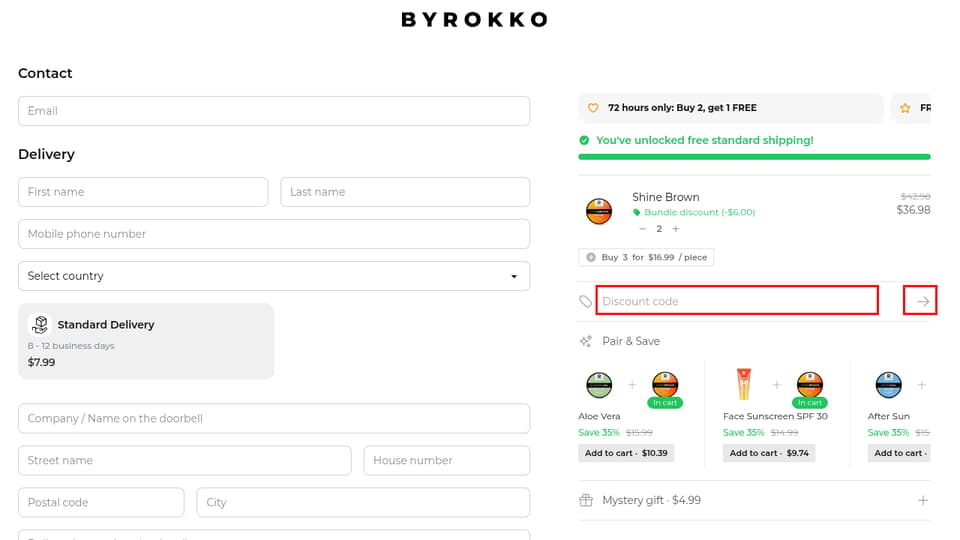The height and width of the screenshot is (540, 960).
Task: Open After Sun product image
Action: click(888, 385)
